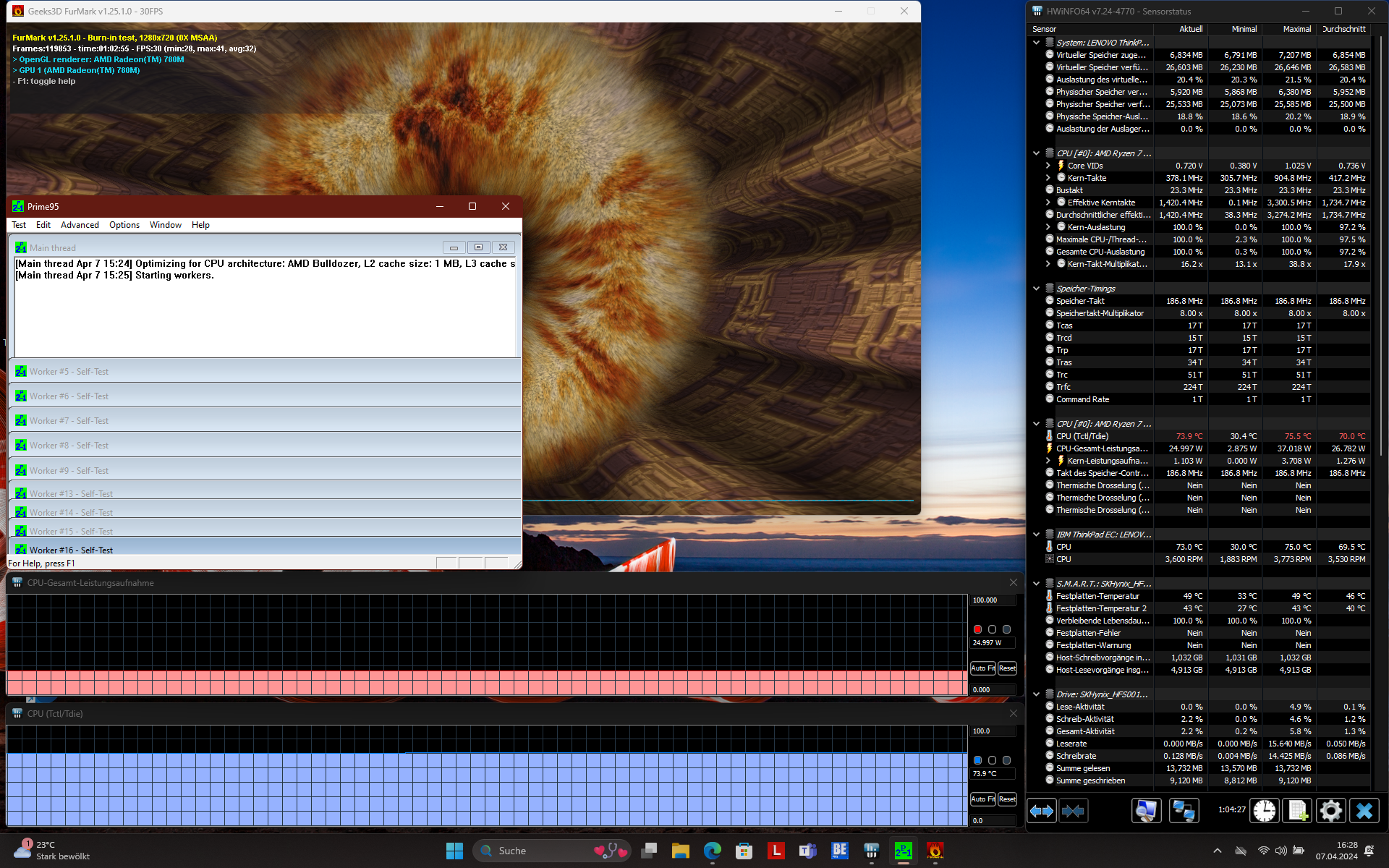Click the network computers remote icon
Screen dimensions: 1389x868
point(1184,811)
